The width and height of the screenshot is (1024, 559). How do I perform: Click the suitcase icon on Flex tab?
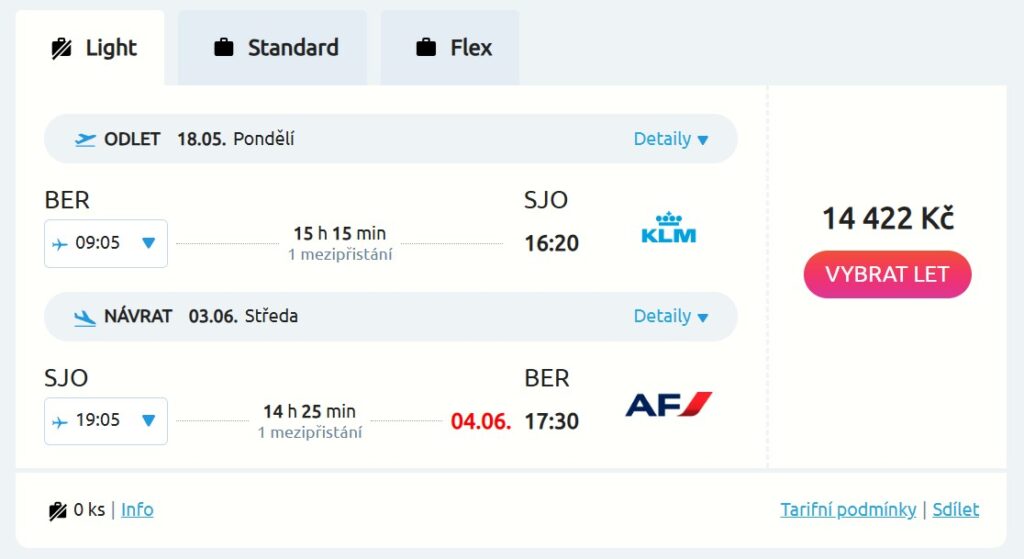426,48
